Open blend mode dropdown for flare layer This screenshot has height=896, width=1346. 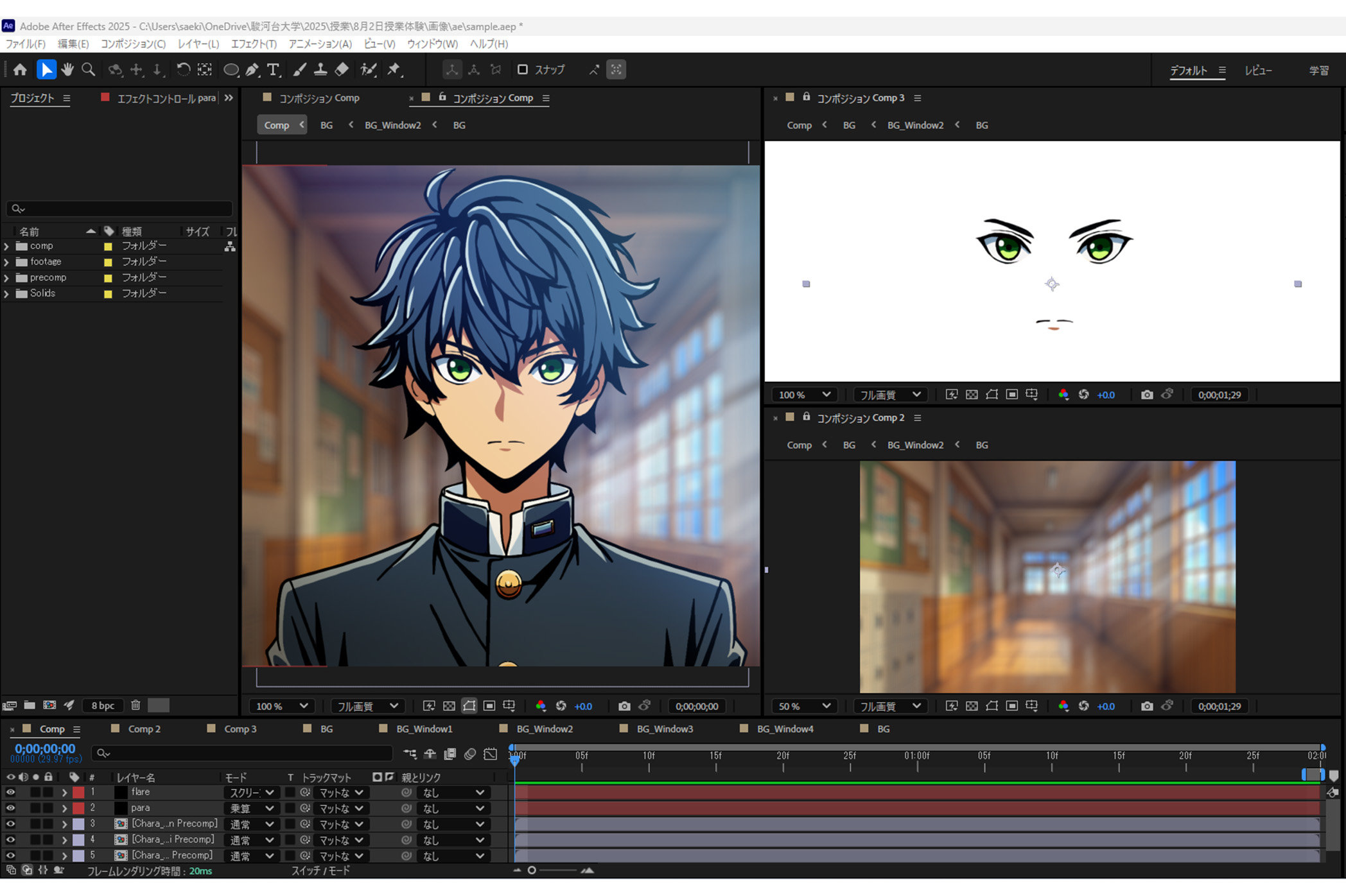[252, 793]
